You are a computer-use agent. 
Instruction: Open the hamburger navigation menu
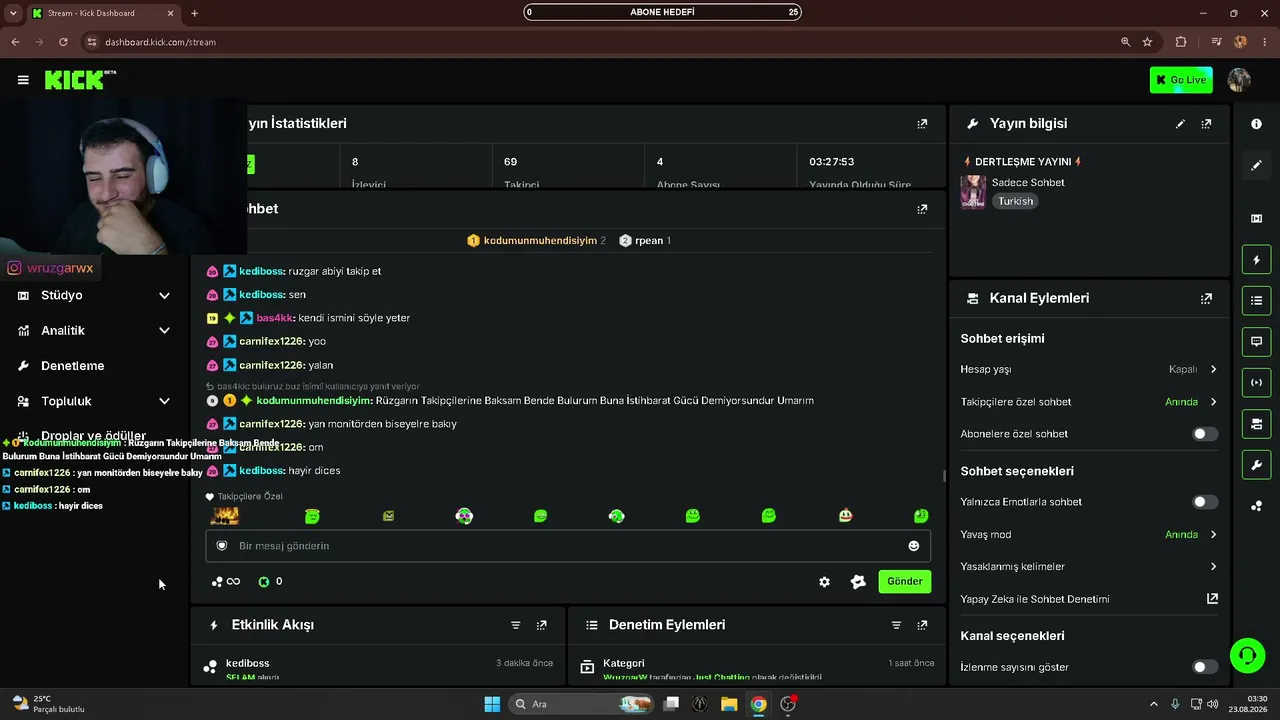23,80
